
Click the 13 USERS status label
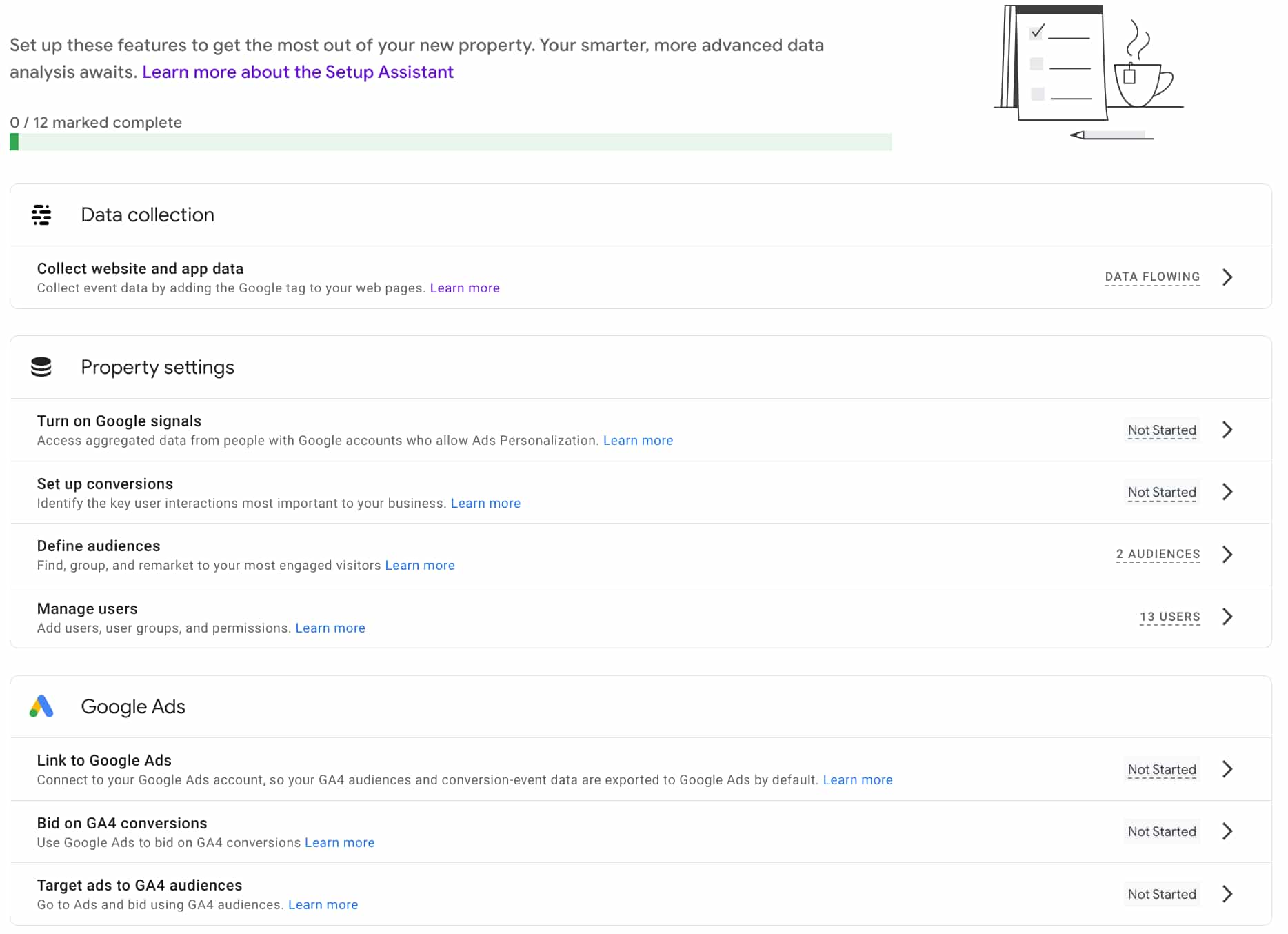coord(1169,617)
